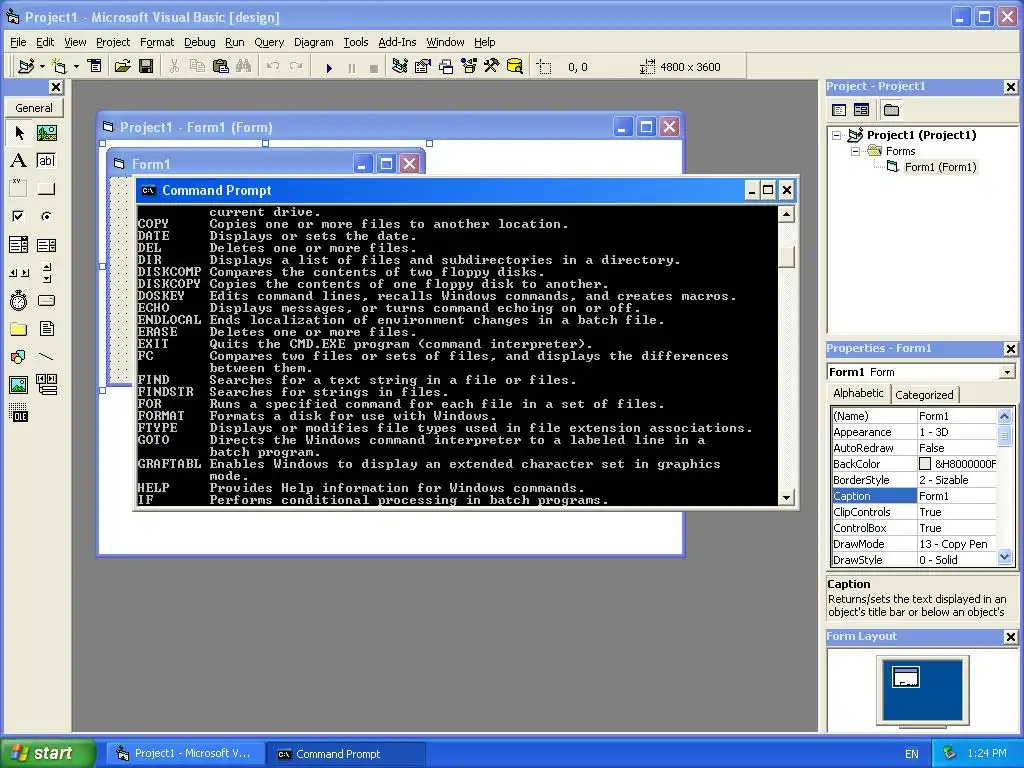Start the program with the Run arrow
The height and width of the screenshot is (768, 1024).
point(329,67)
